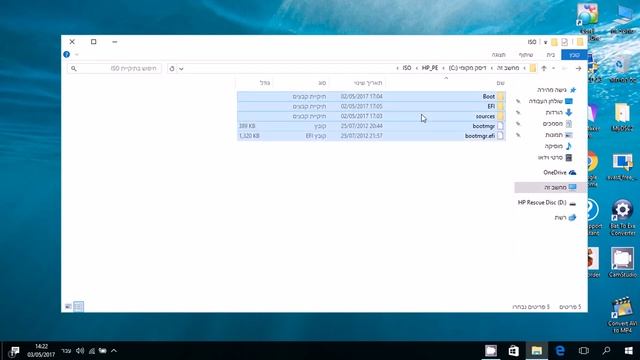Click the ISO breadcrumb in address bar
The height and width of the screenshot is (360, 640).
coord(407,68)
